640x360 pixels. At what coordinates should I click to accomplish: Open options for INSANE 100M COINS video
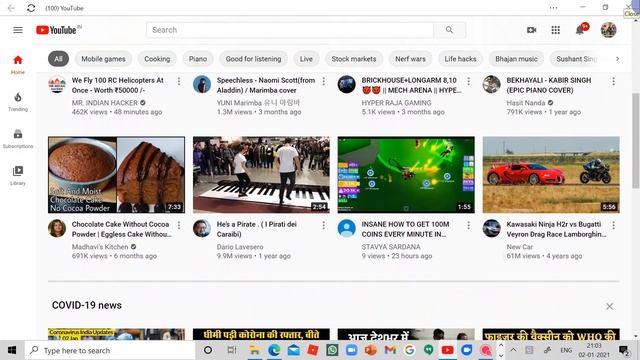[x=469, y=225]
